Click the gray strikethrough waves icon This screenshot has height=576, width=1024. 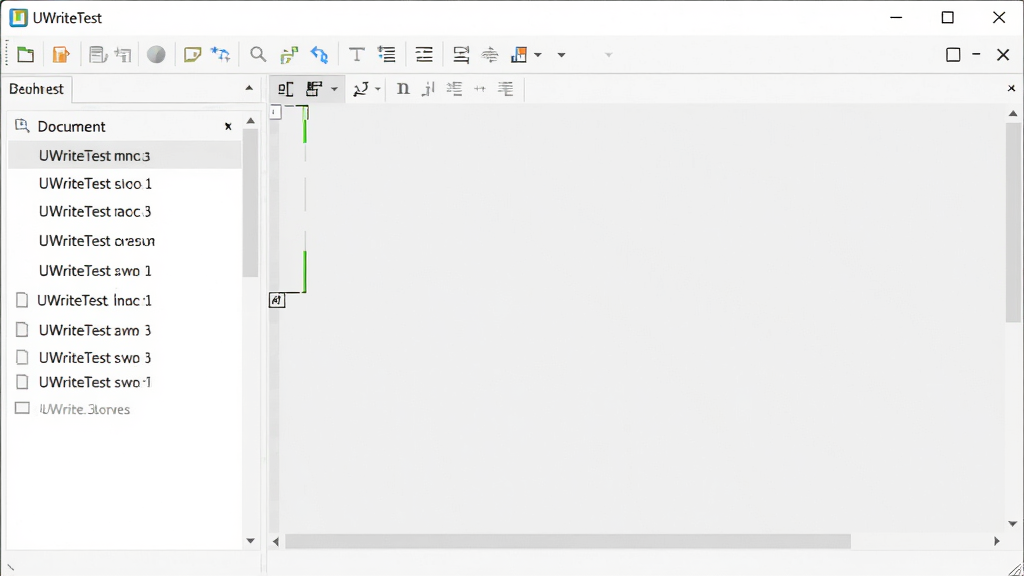[x=490, y=55]
